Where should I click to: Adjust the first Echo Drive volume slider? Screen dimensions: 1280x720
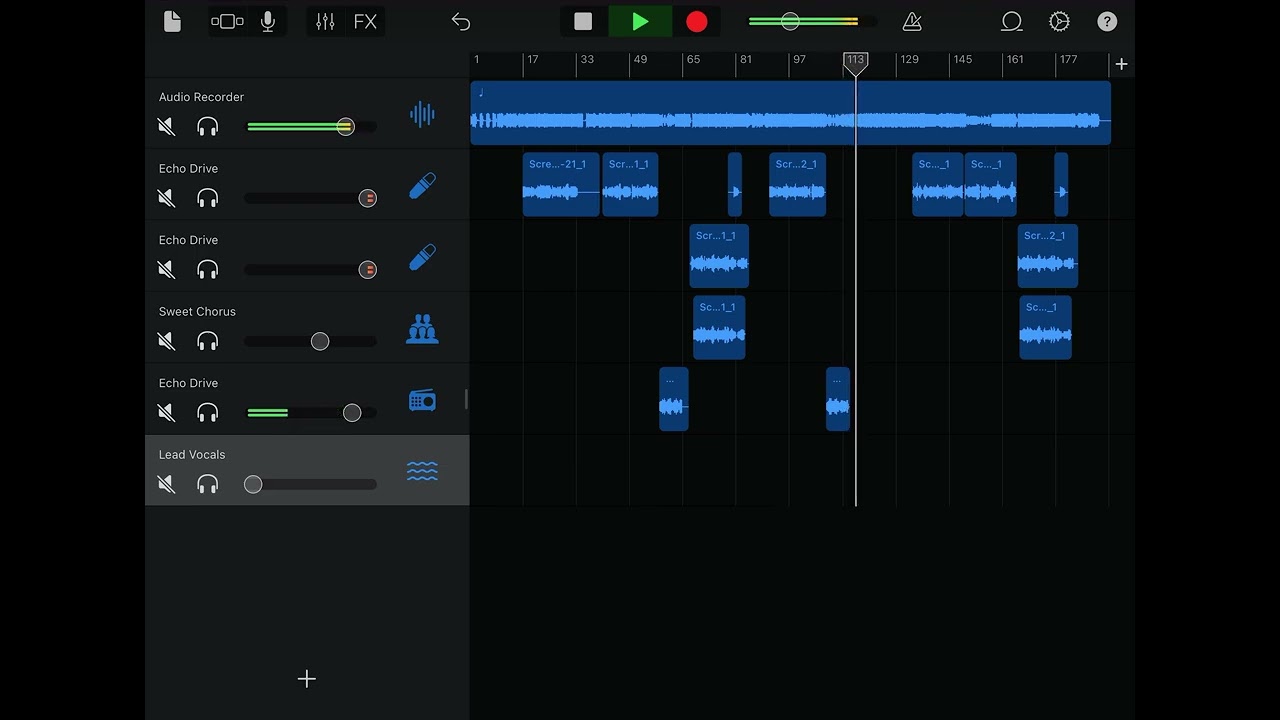click(x=311, y=198)
